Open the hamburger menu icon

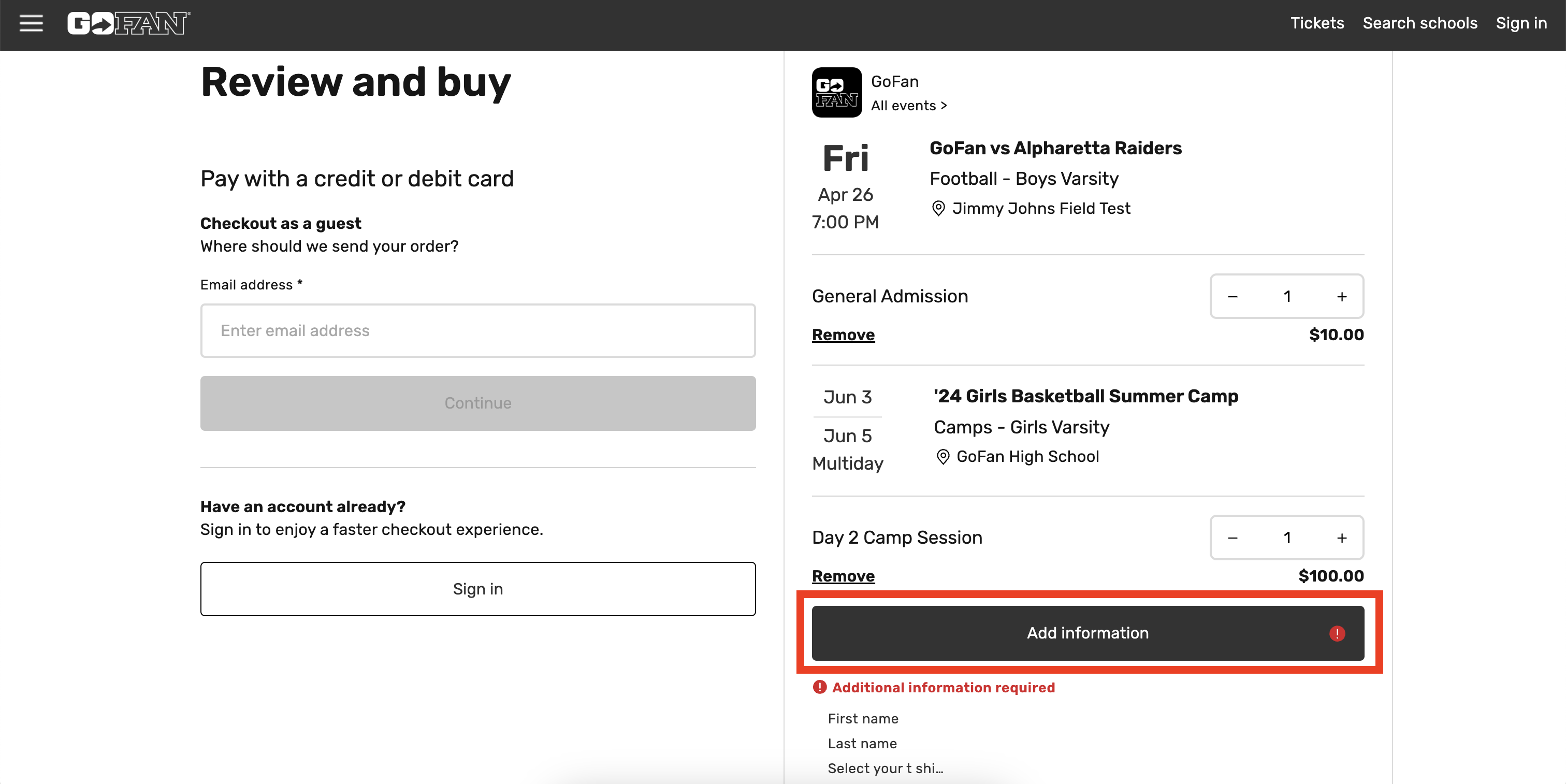click(x=31, y=24)
